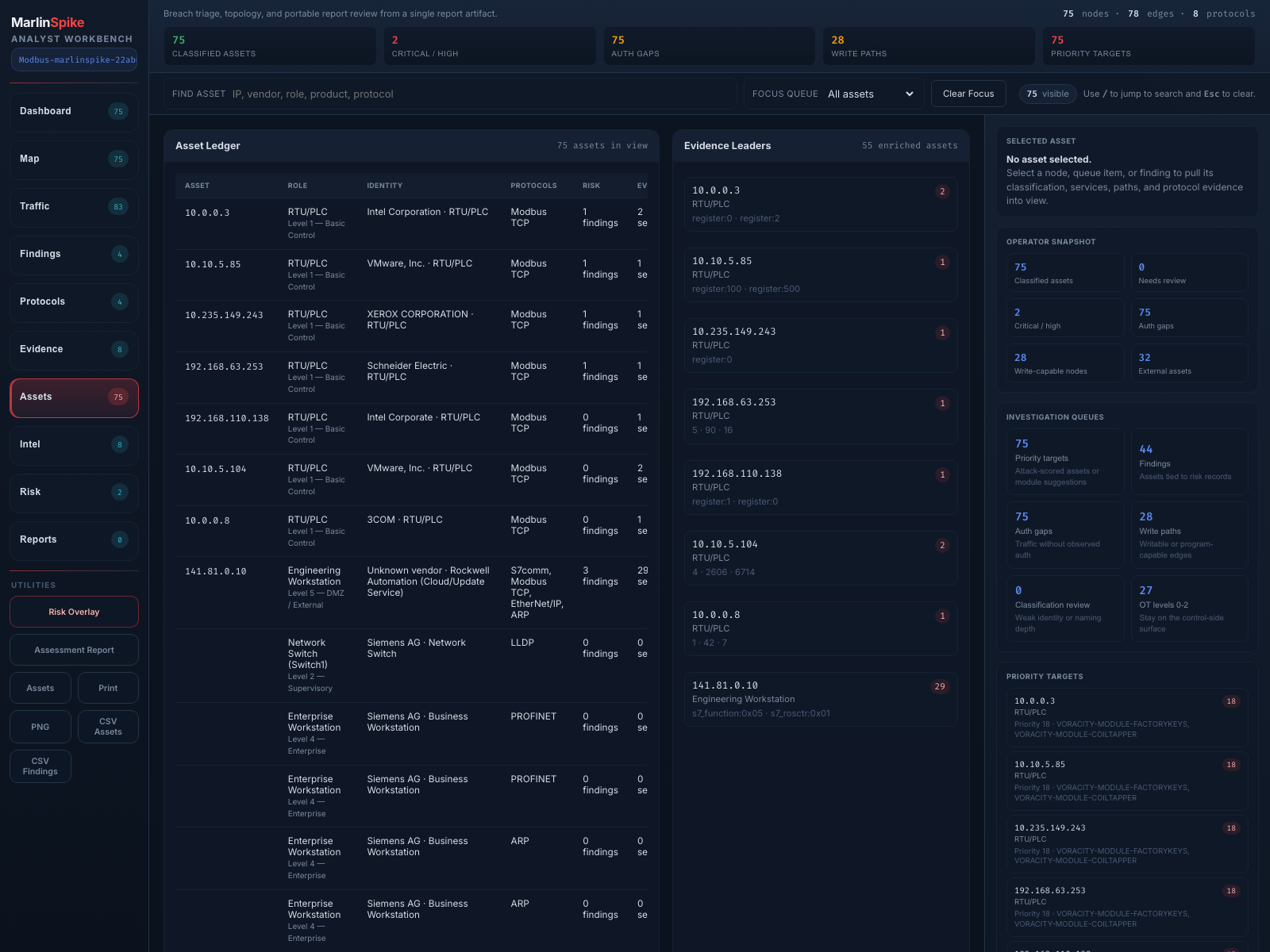
Task: Open Evidence Leaders card for 10.10.5.85
Action: click(821, 275)
